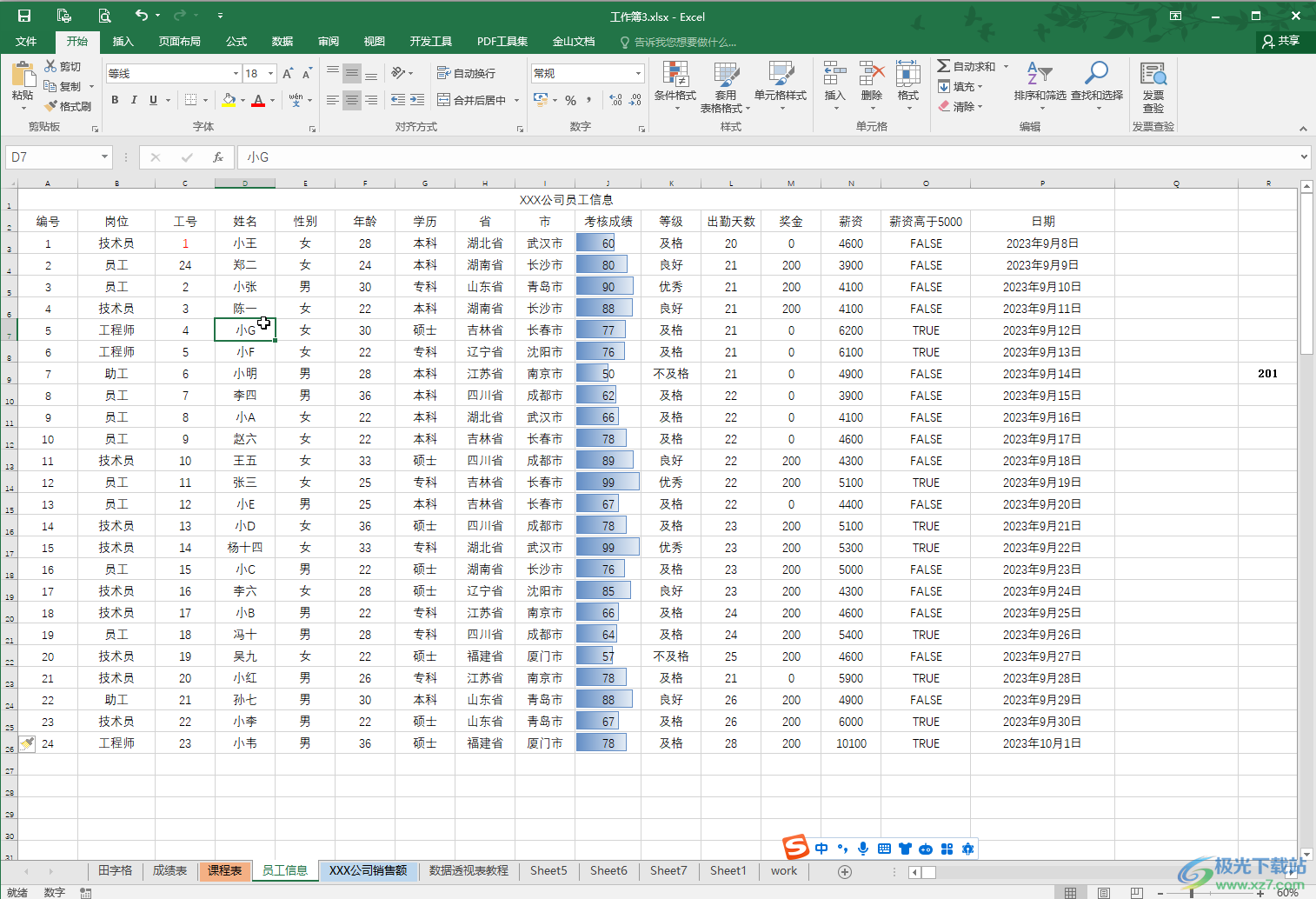This screenshot has width=1316, height=899.
Task: Click the Copy button
Action: (x=64, y=87)
